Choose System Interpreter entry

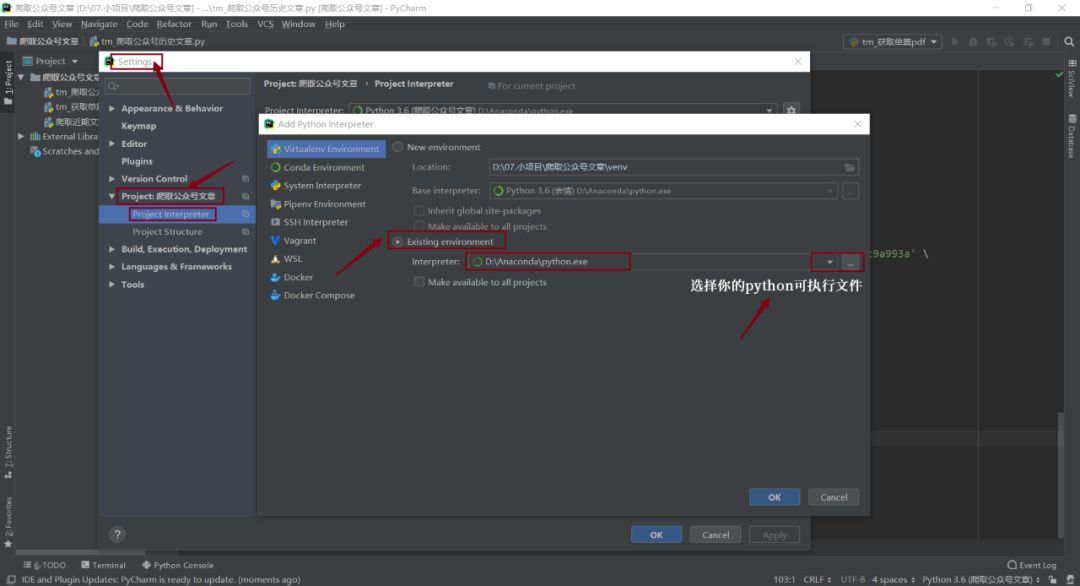pyautogui.click(x=315, y=186)
